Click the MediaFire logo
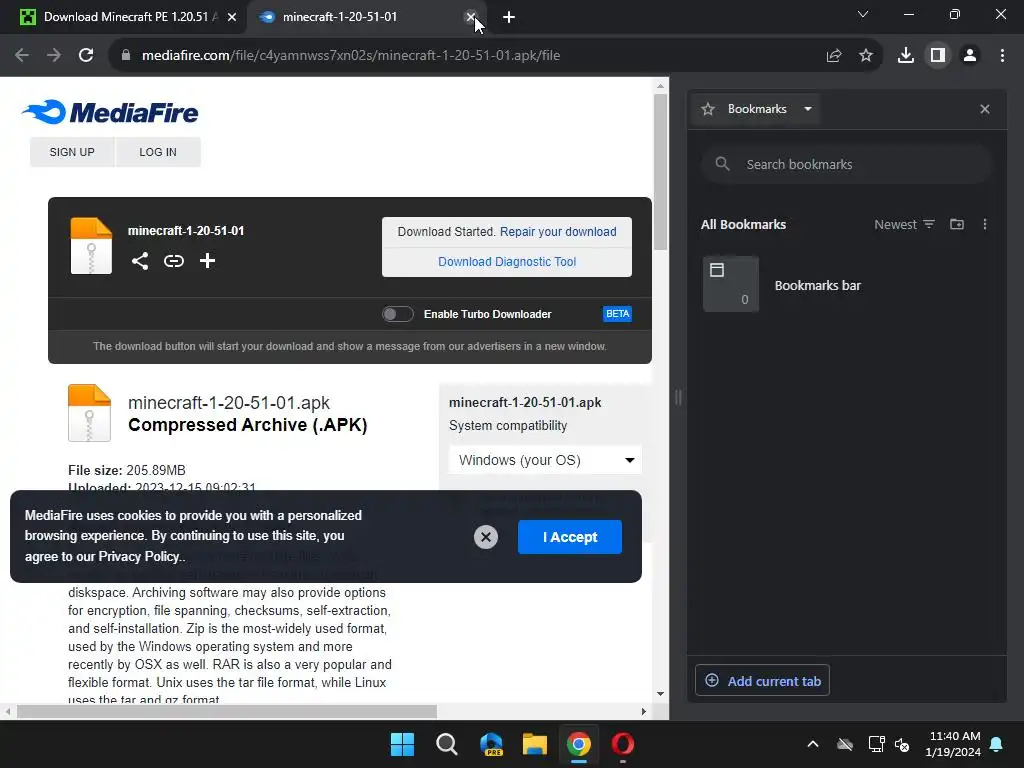The width and height of the screenshot is (1024, 768). (110, 112)
